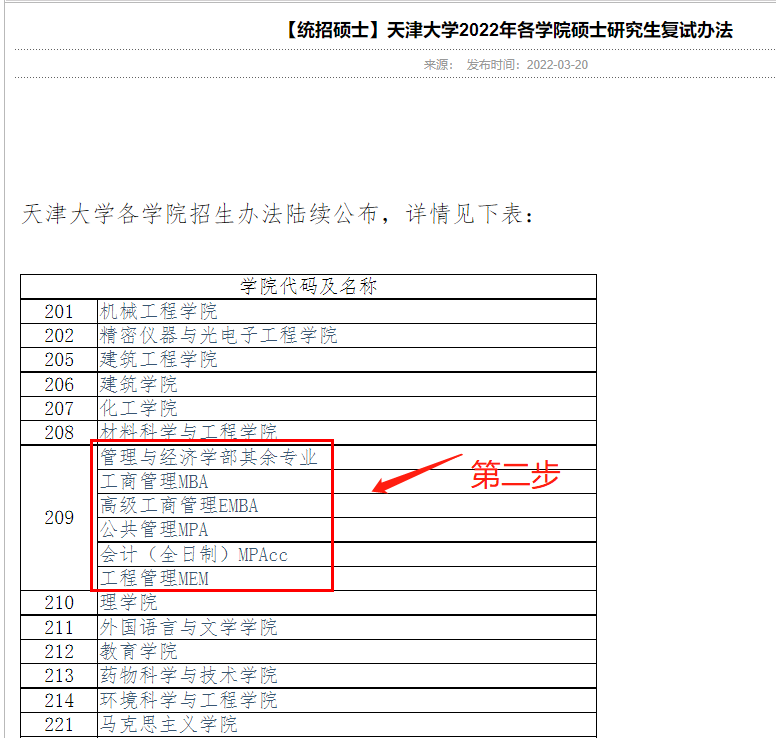The image size is (776, 738).
Task: Open the 高级工商管理EMBA link
Action: [179, 506]
